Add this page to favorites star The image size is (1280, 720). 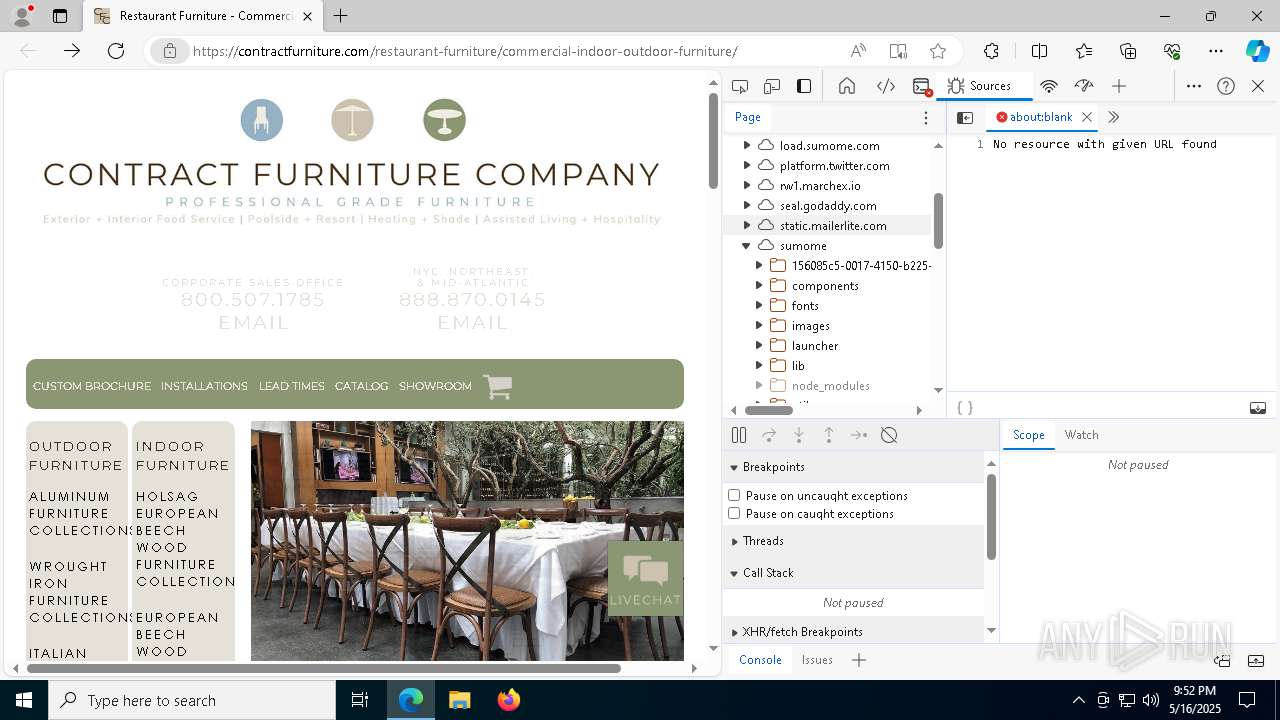click(x=938, y=51)
